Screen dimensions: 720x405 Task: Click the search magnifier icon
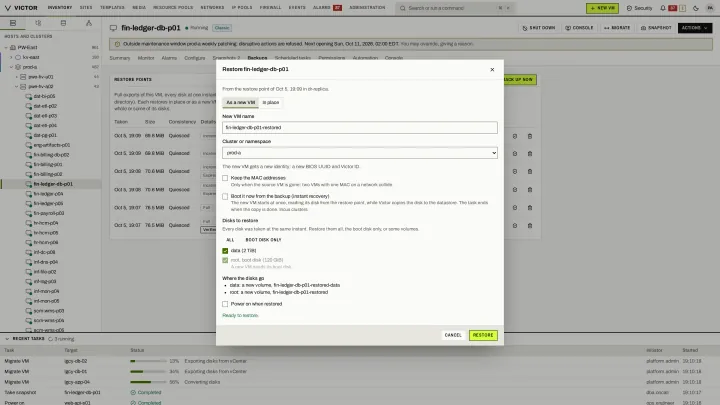pos(403,8)
